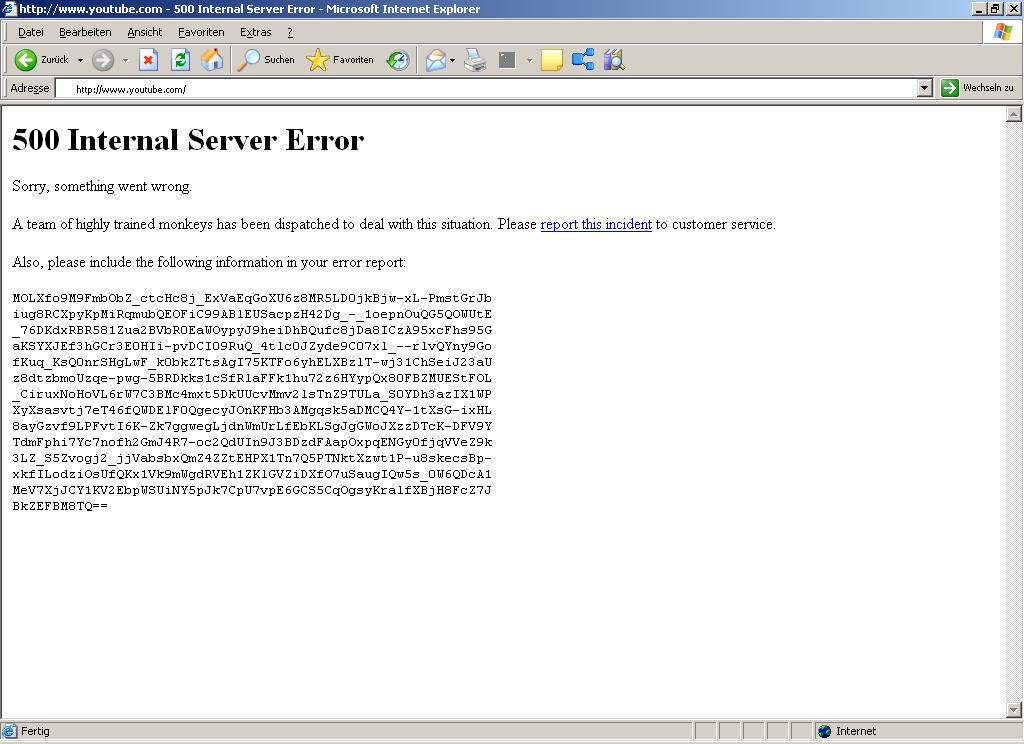Follow the 'report this incident' link
Image resolution: width=1024 pixels, height=744 pixels.
(596, 224)
